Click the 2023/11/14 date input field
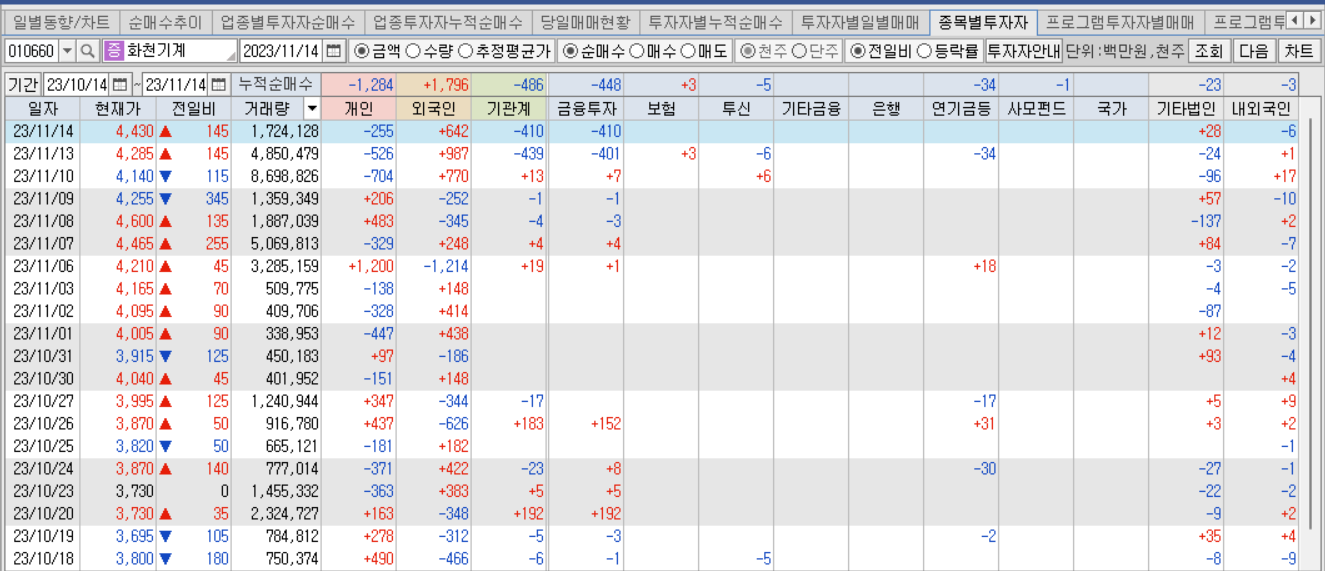This screenshot has height=571, width=1325. (282, 51)
